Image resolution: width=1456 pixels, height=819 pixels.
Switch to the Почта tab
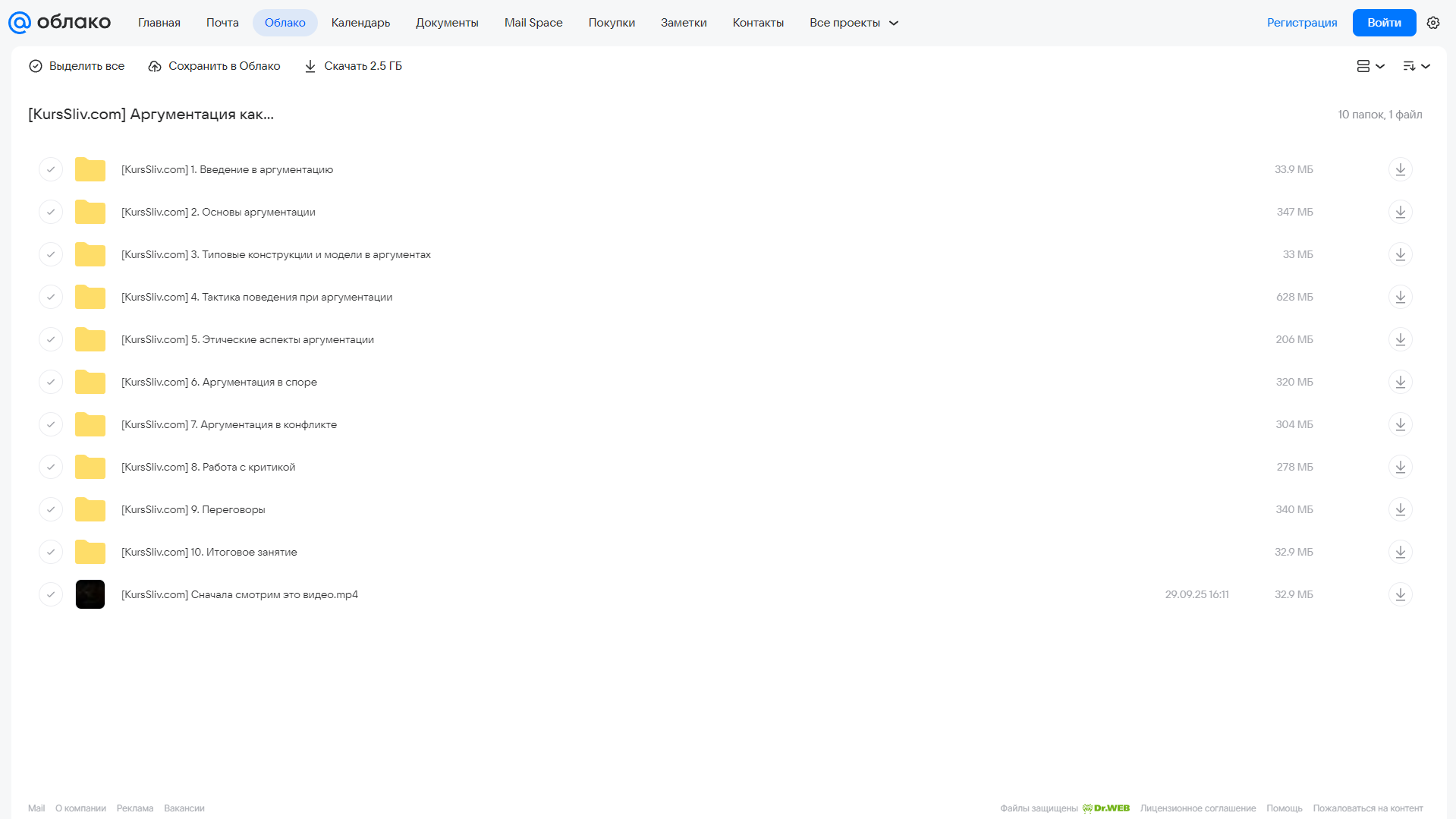pyautogui.click(x=222, y=23)
